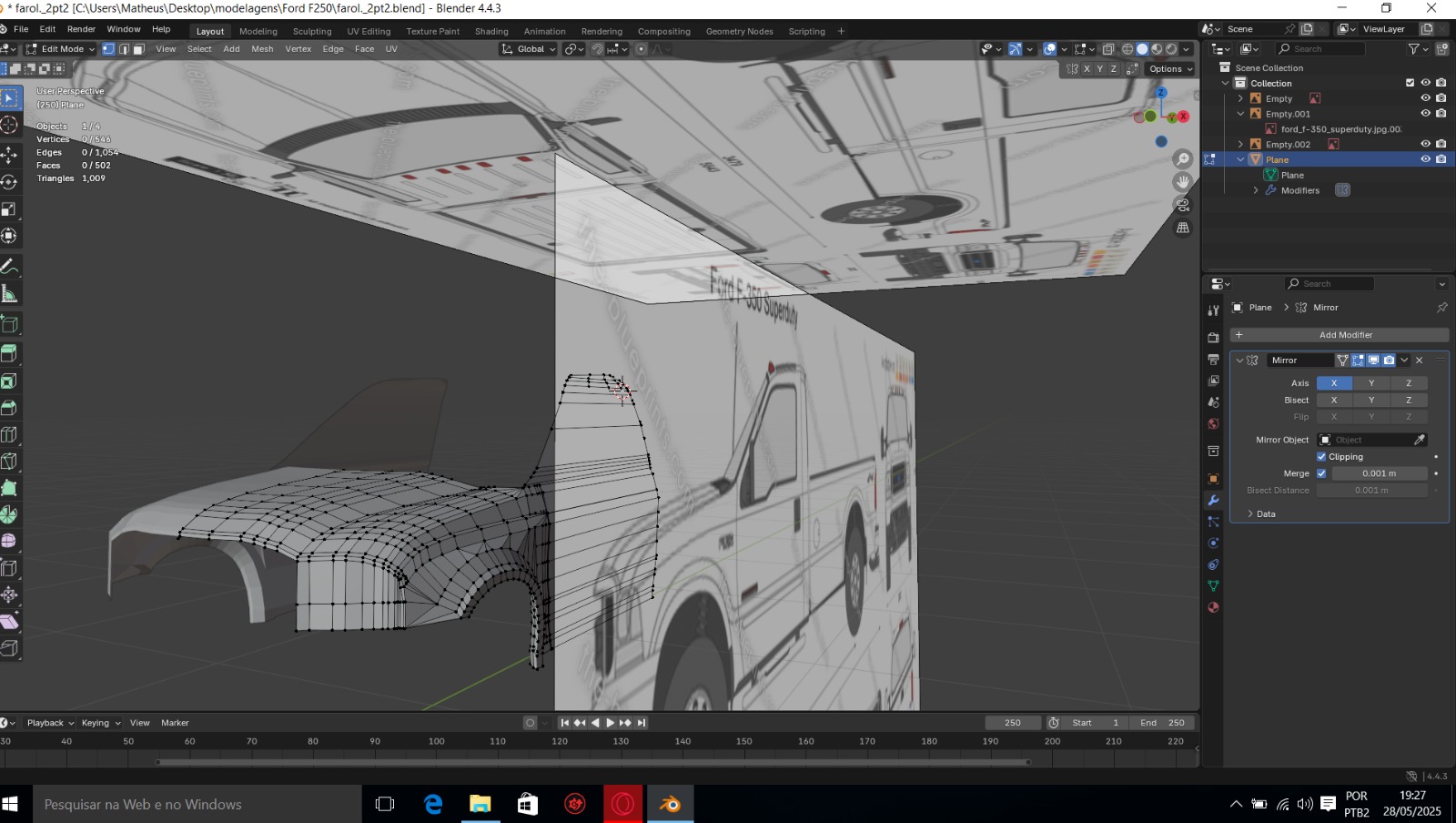Switch to vertex select mode
Image resolution: width=1456 pixels, height=823 pixels.
(x=108, y=49)
